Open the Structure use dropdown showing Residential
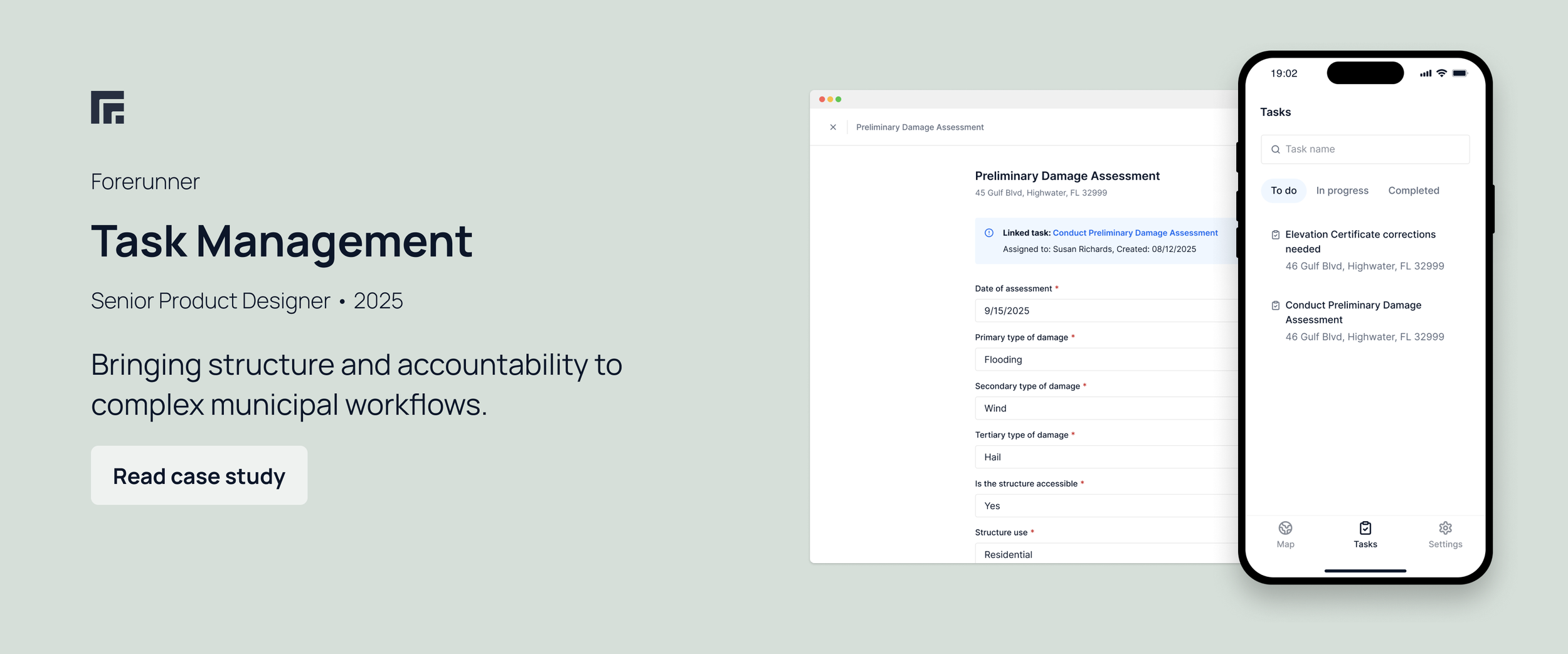Image resolution: width=1568 pixels, height=654 pixels. (1106, 554)
